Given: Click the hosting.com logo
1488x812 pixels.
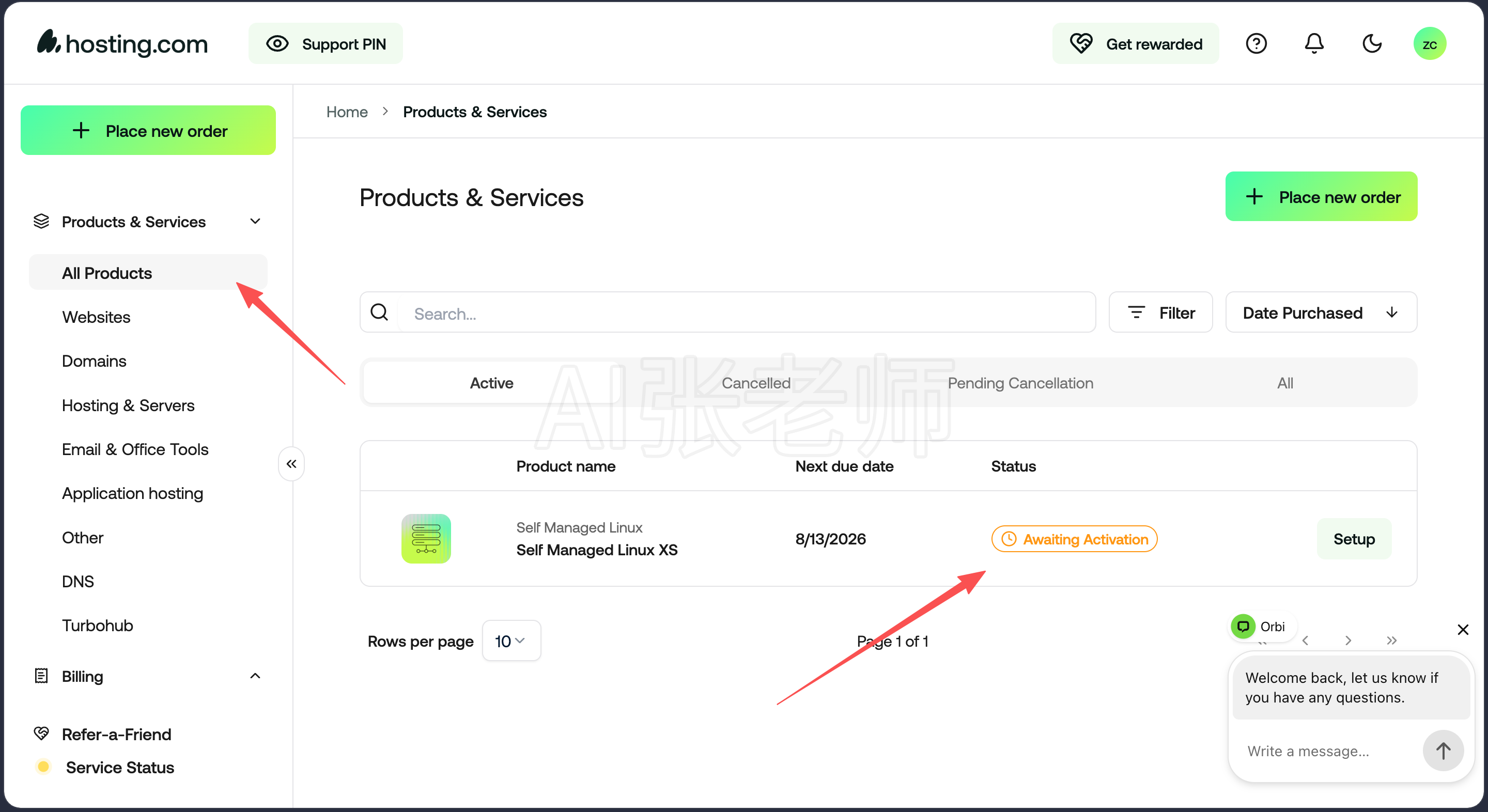Looking at the screenshot, I should click(x=122, y=43).
